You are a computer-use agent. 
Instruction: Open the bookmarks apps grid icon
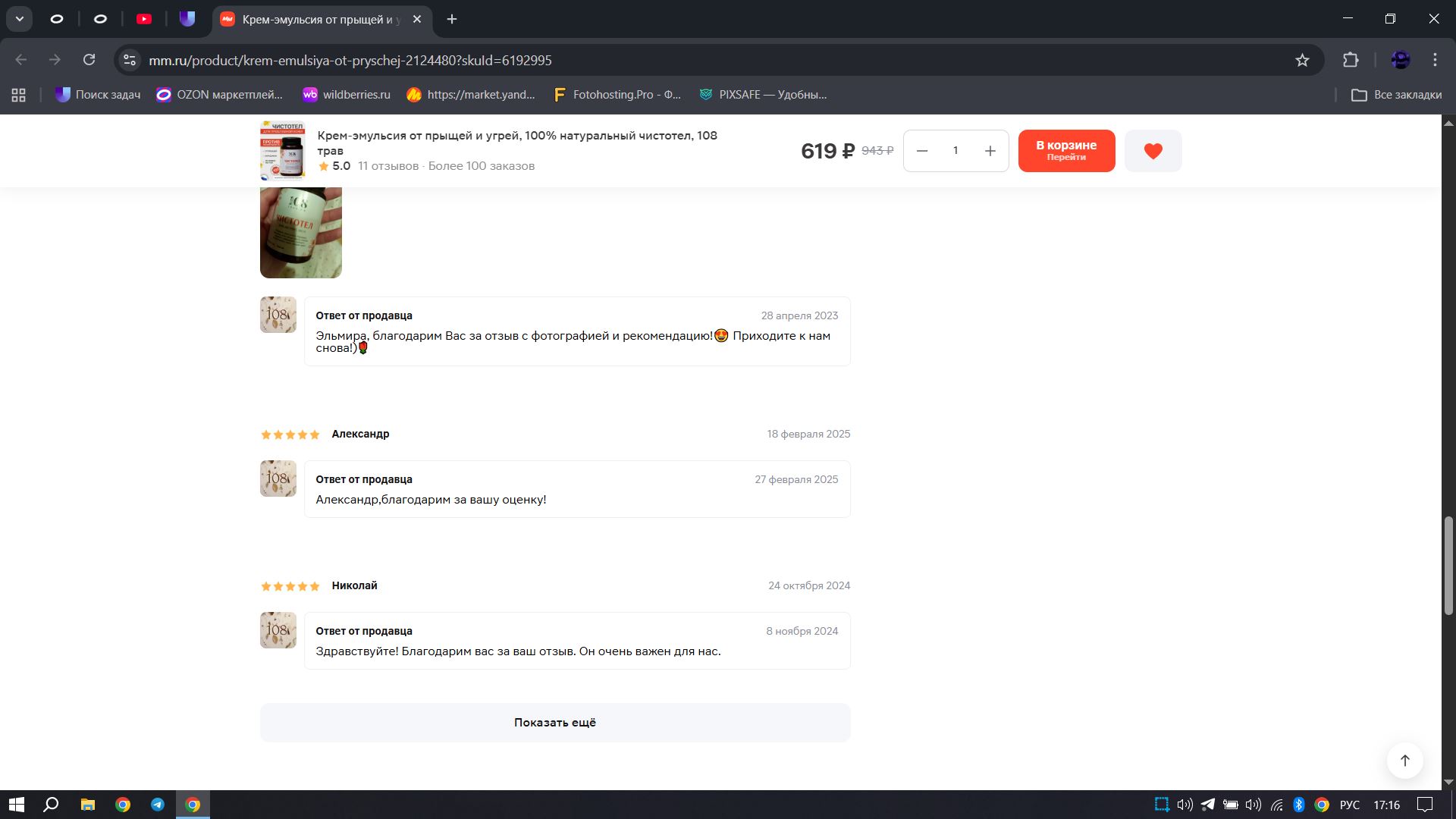point(19,95)
